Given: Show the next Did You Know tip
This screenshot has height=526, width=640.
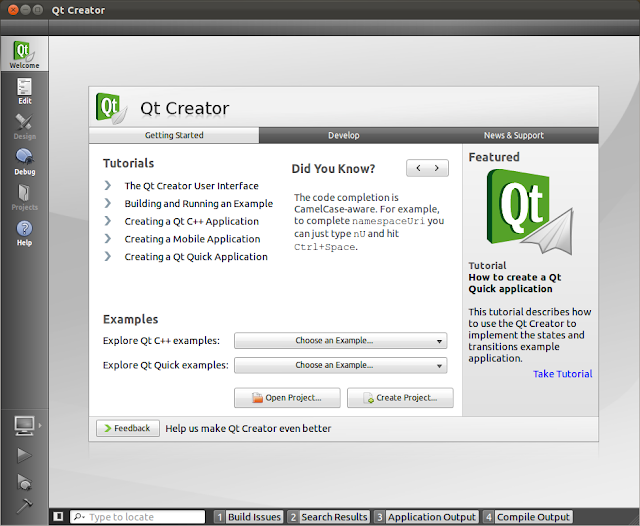Looking at the screenshot, I should (437, 168).
